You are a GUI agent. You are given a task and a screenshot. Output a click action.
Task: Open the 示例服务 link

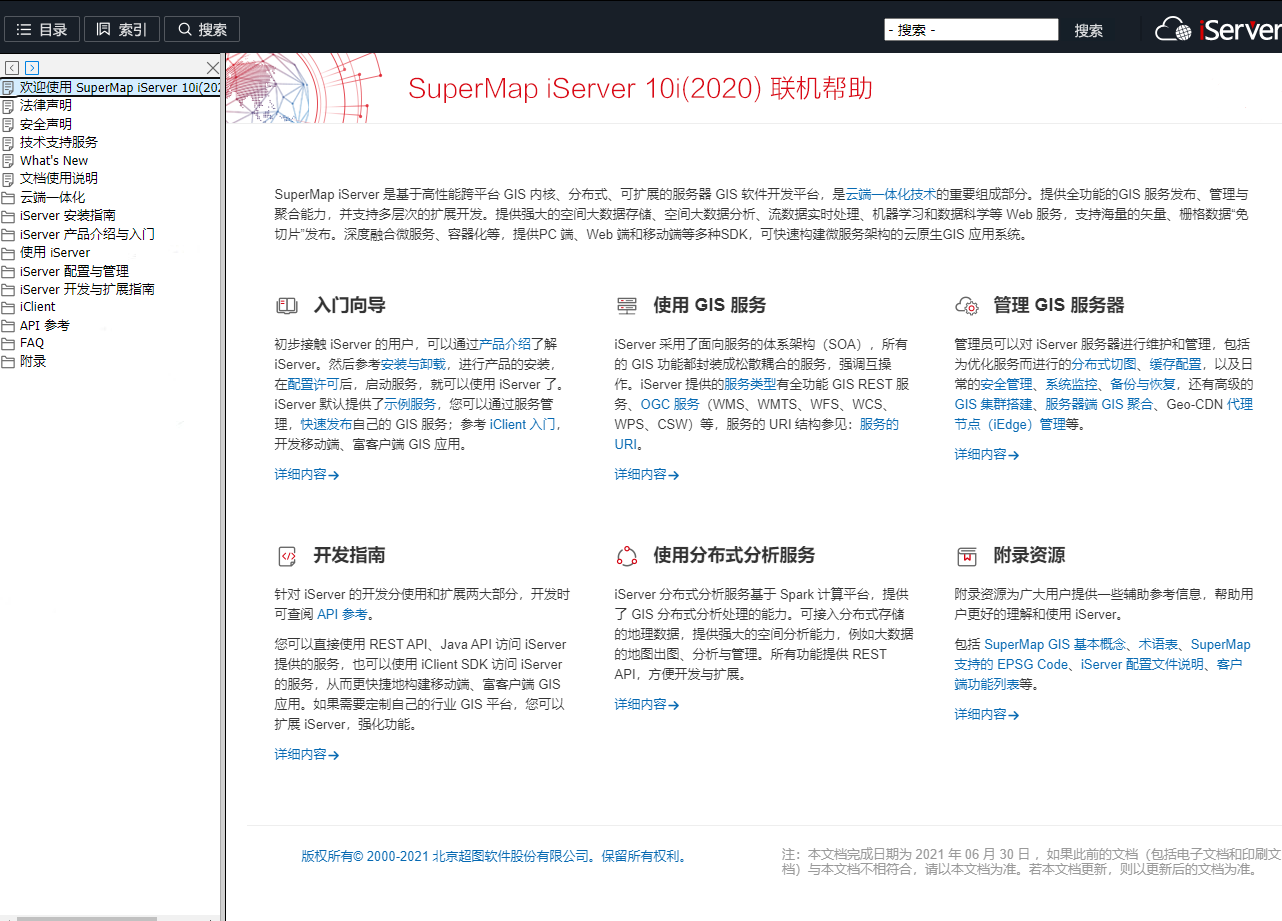click(x=410, y=404)
